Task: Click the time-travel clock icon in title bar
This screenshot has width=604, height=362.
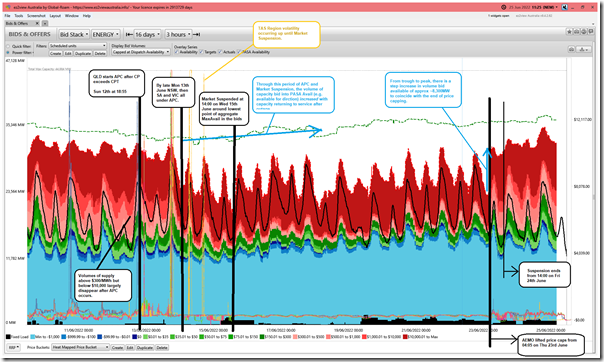Action: (503, 7)
